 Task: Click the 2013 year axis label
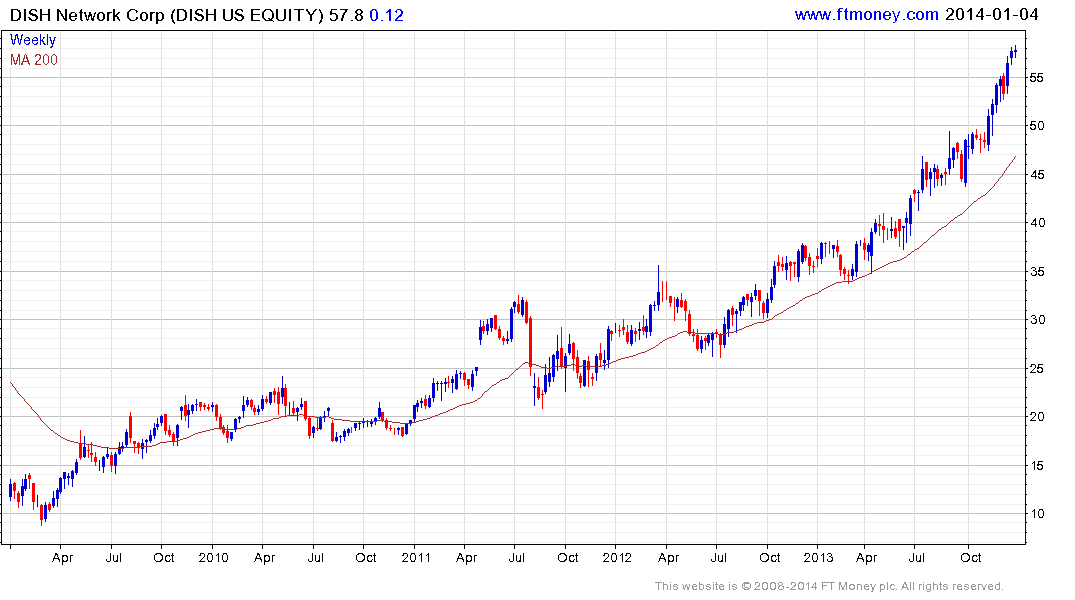[x=819, y=557]
